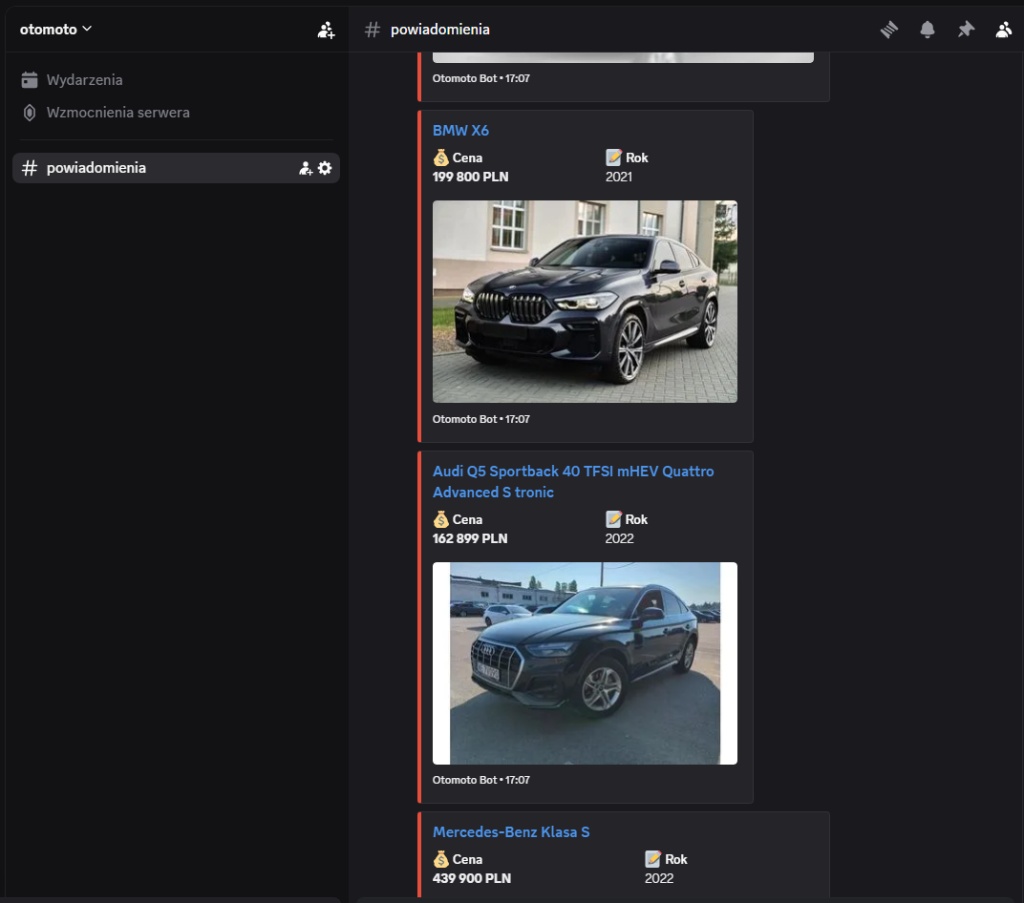Click the 439 900 PLN price text
This screenshot has height=903, width=1024.
[x=472, y=878]
